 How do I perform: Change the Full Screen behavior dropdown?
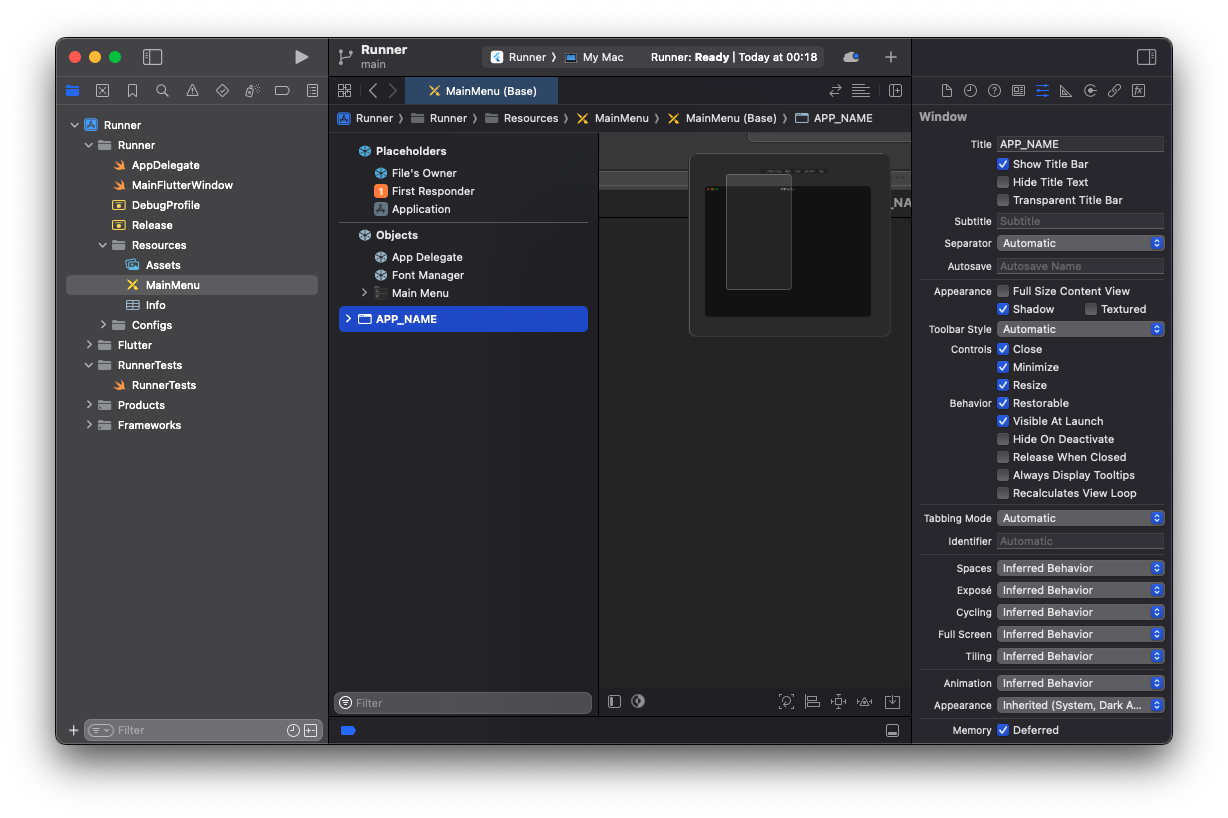coord(1080,633)
